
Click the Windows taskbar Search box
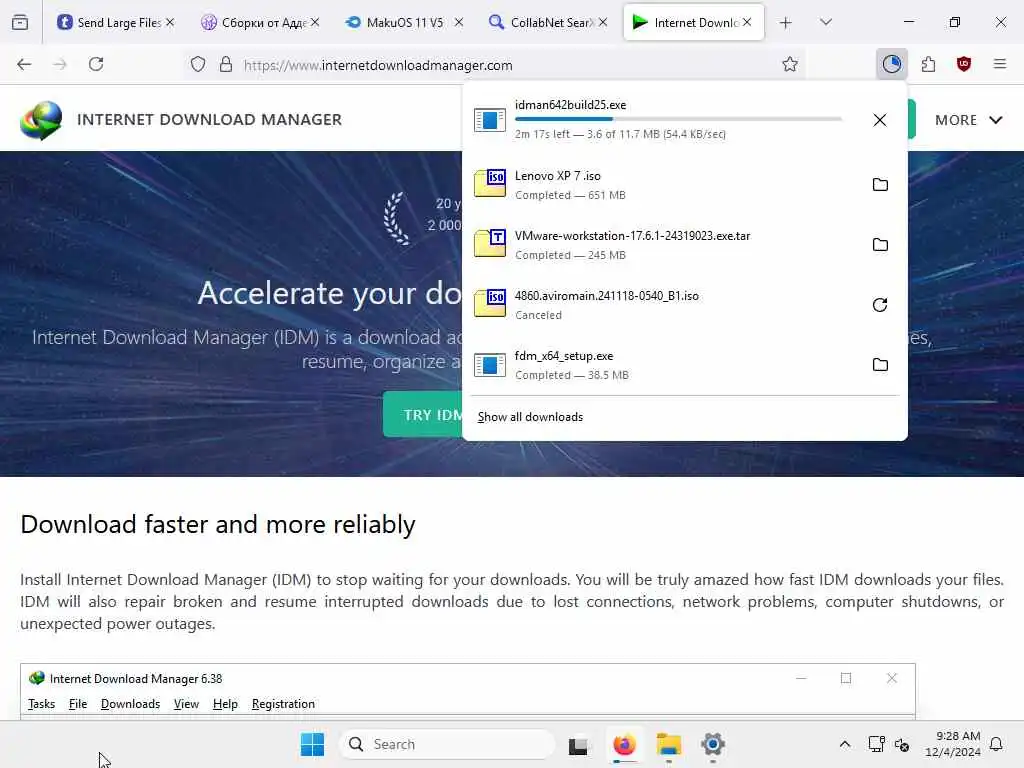(447, 744)
